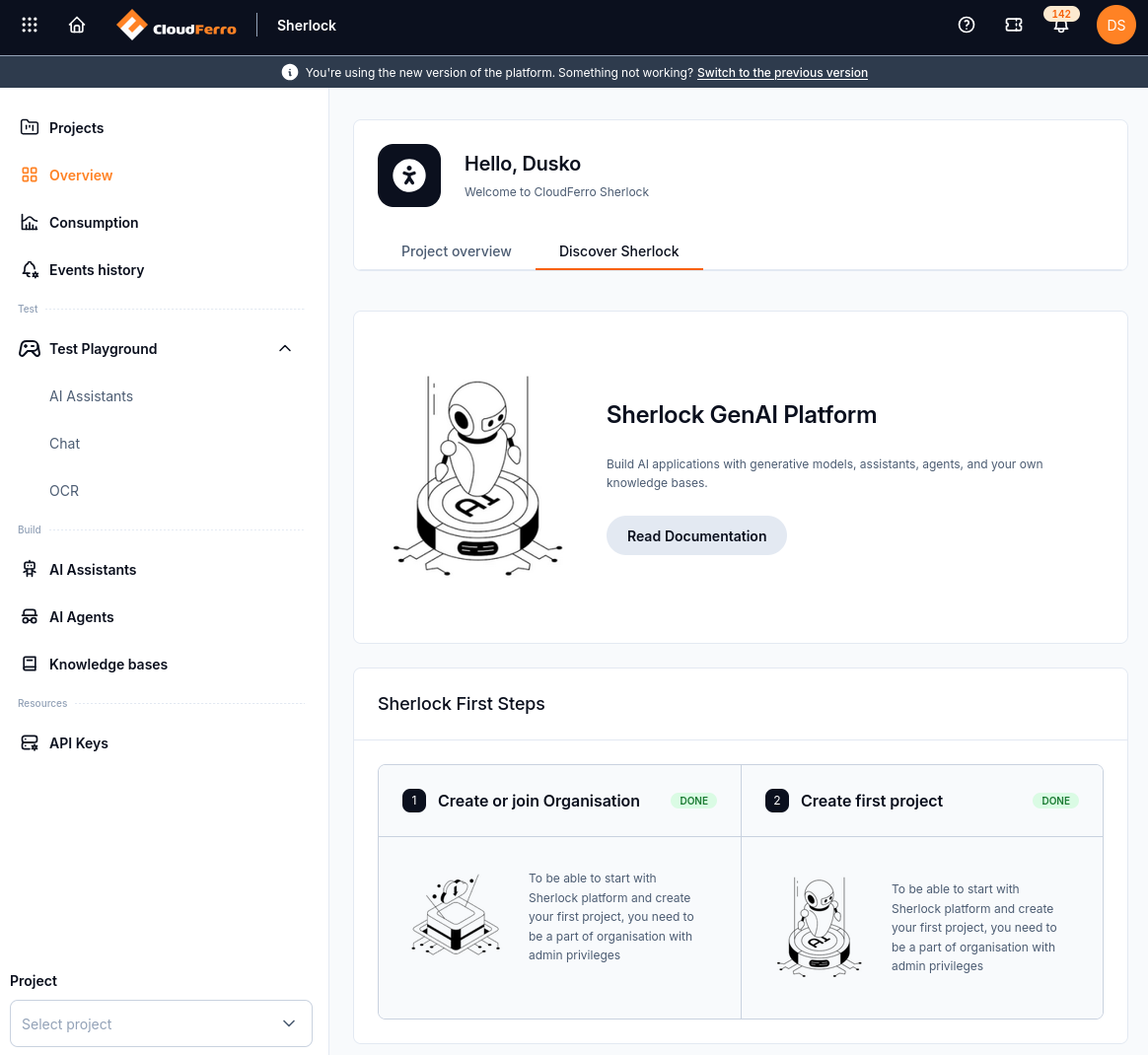Viewport: 1148px width, 1055px height.
Task: Click the robot illustration in step 2 card
Action: pyautogui.click(x=820, y=927)
